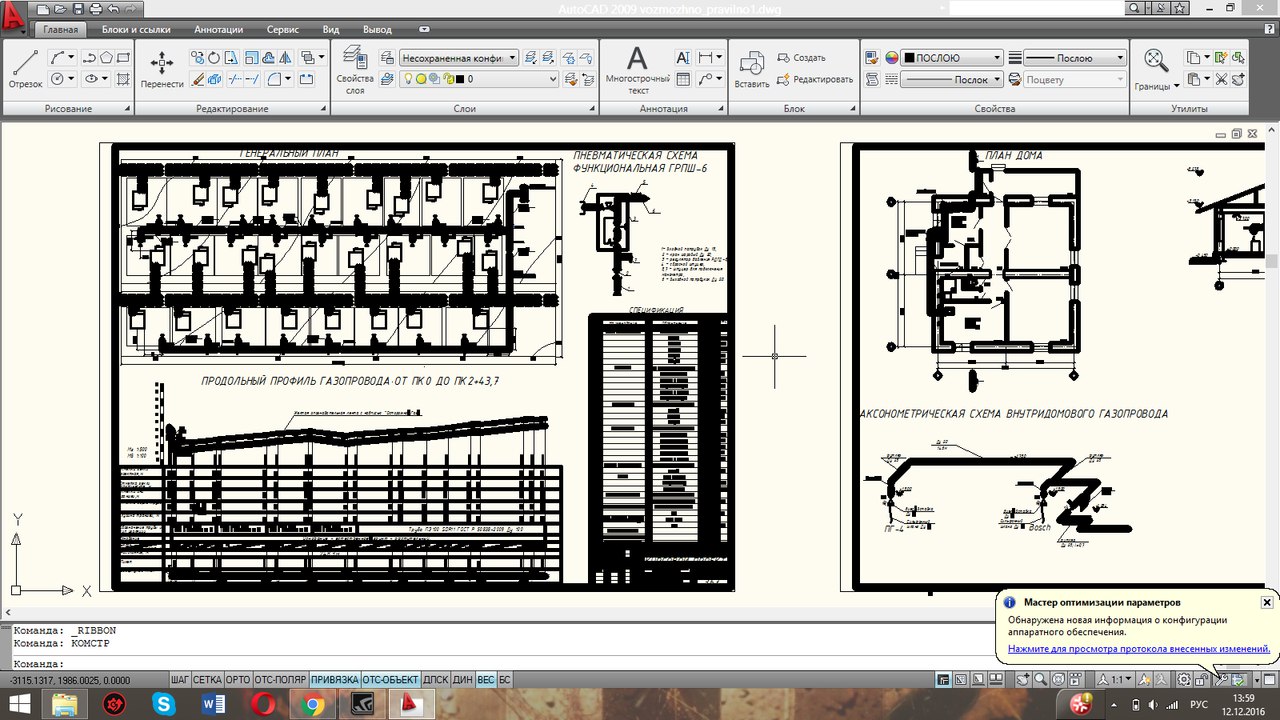This screenshot has width=1280, height=720.
Task: Open the Свойства слоя layer properties
Action: [x=354, y=68]
